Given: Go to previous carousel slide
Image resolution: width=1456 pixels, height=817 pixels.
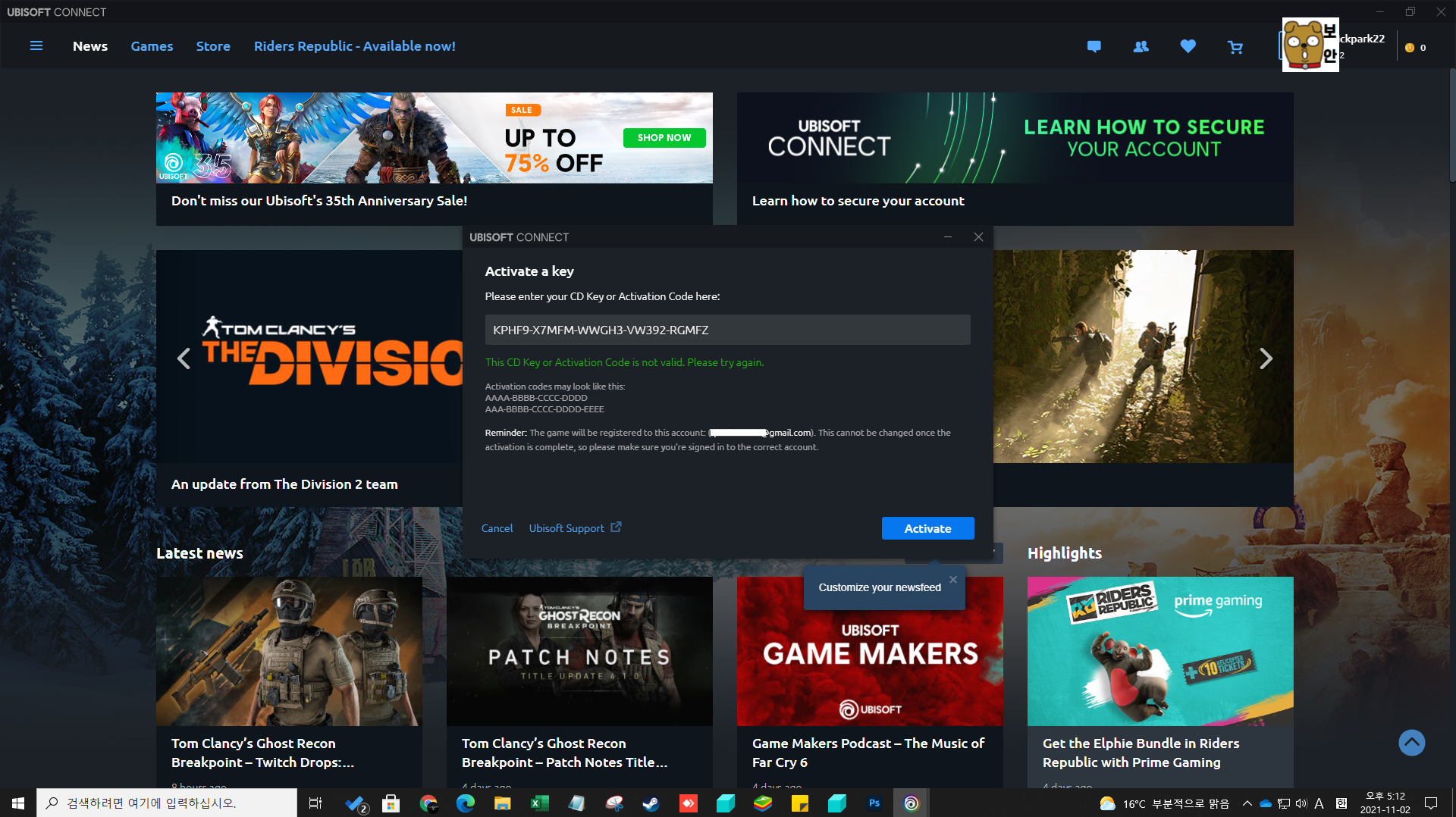Looking at the screenshot, I should point(184,358).
